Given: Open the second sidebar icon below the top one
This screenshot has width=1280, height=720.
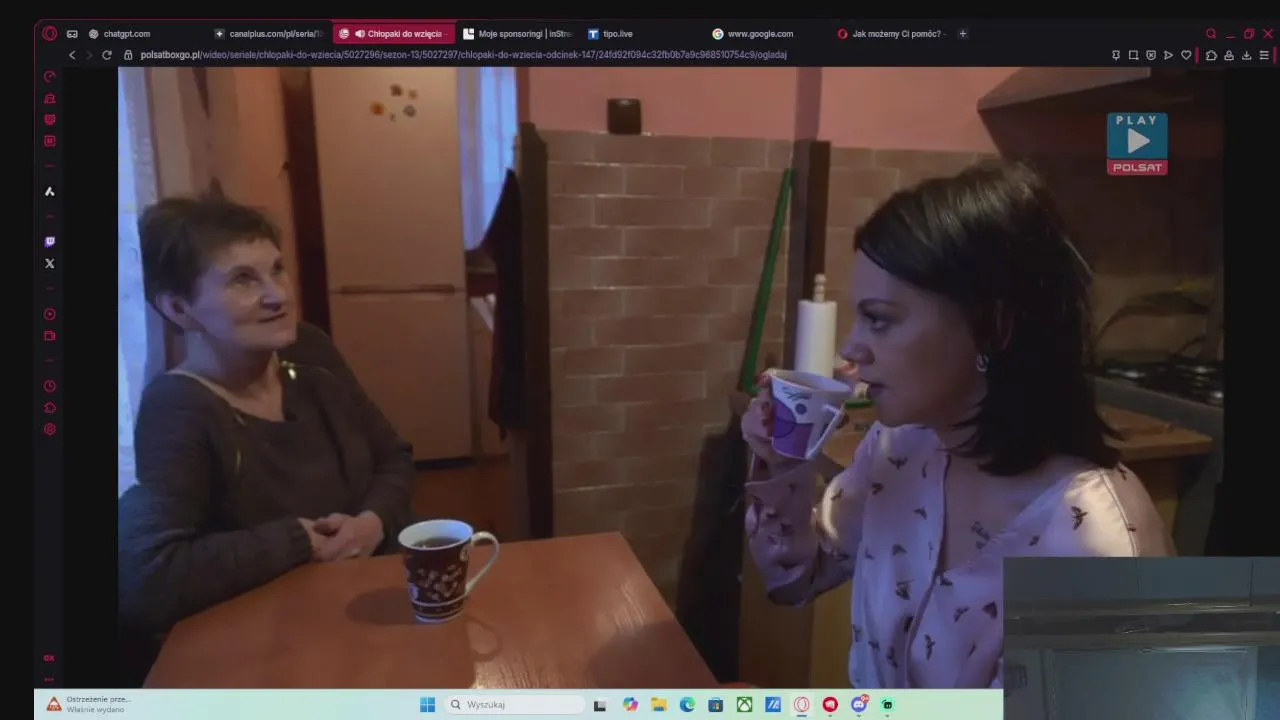Looking at the screenshot, I should tap(50, 98).
